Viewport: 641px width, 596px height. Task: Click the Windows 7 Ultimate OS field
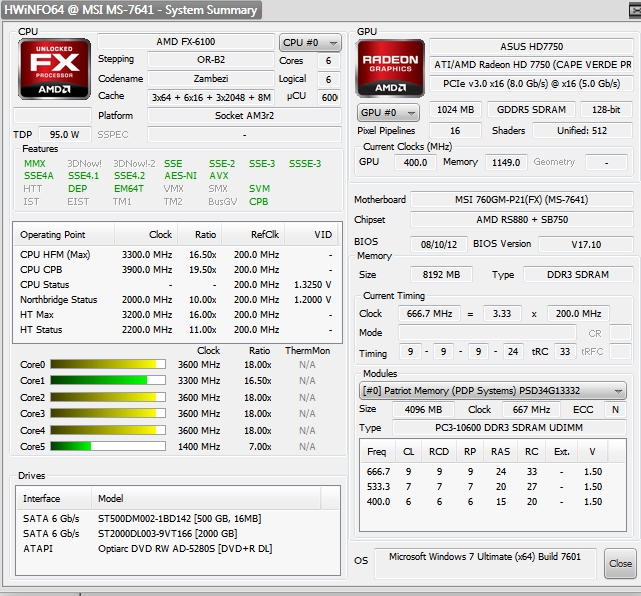[485, 562]
